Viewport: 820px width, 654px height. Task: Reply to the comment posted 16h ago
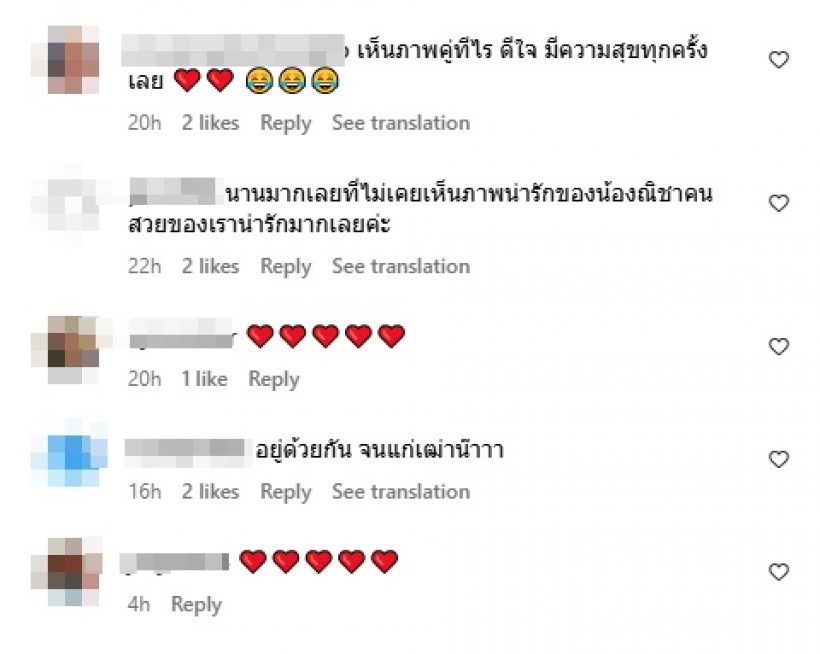286,491
